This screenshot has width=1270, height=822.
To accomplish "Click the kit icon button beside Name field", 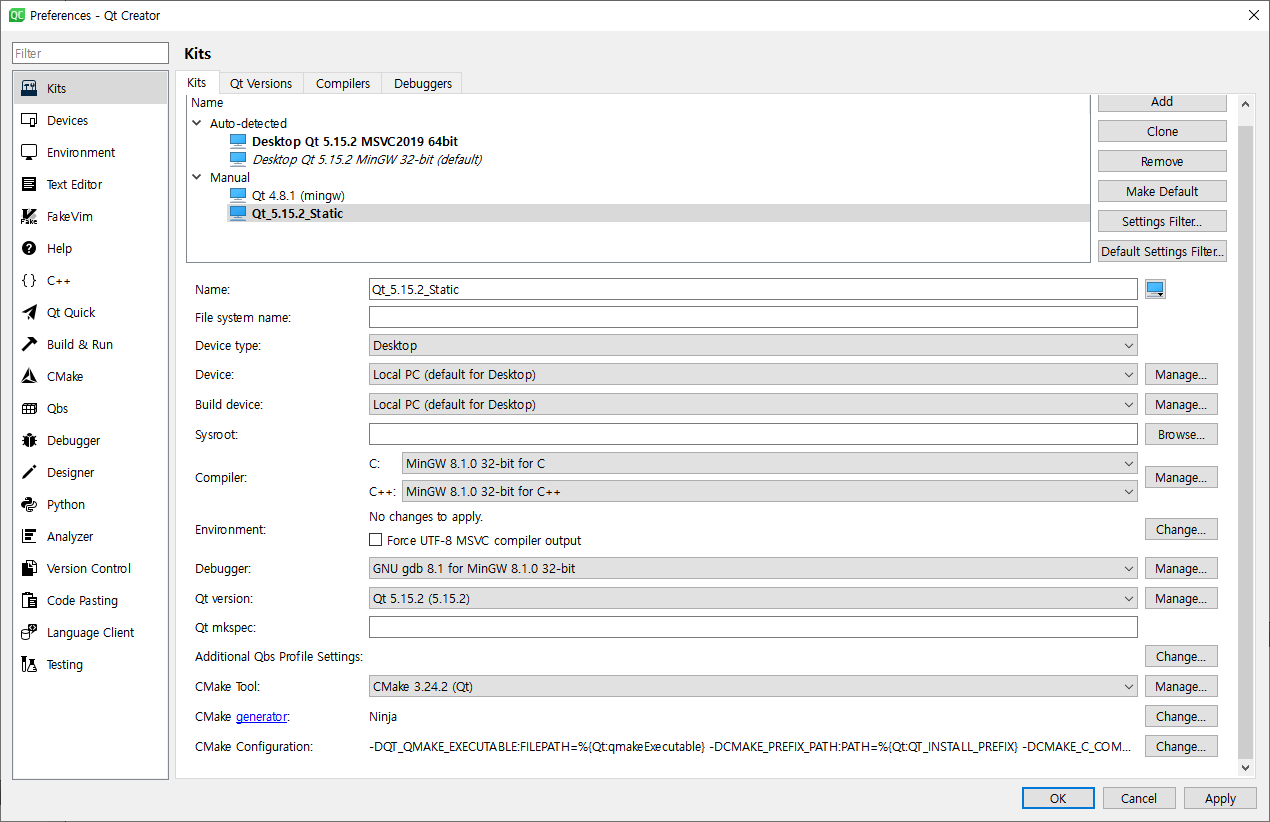I will [x=1155, y=289].
